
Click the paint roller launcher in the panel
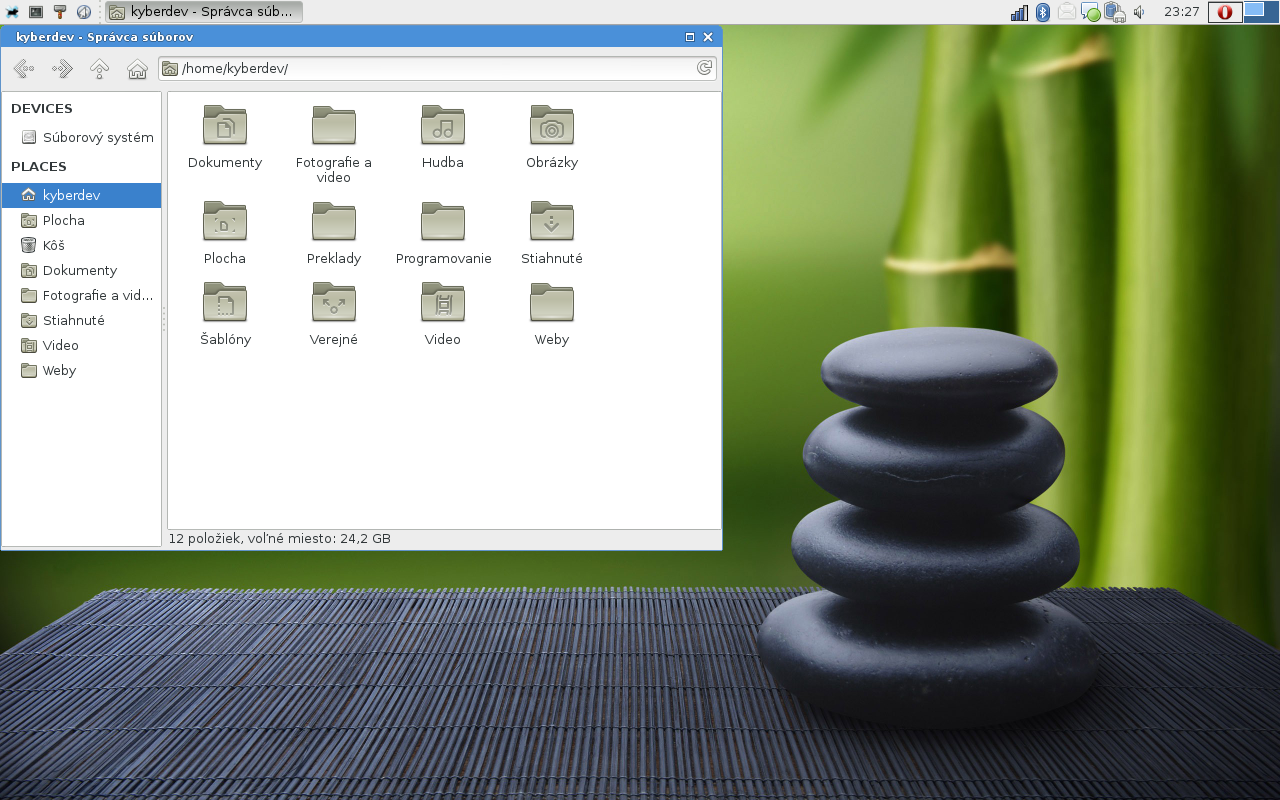[x=60, y=12]
